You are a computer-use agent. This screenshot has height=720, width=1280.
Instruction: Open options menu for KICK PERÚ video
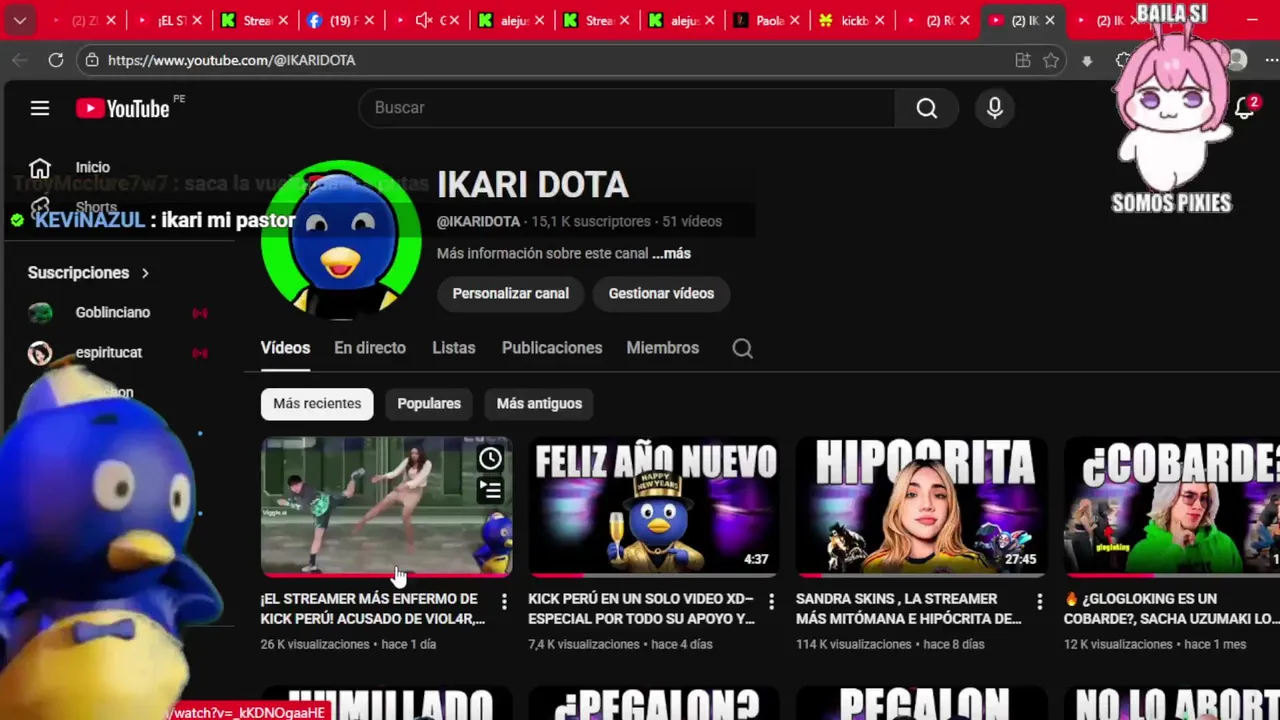[771, 601]
